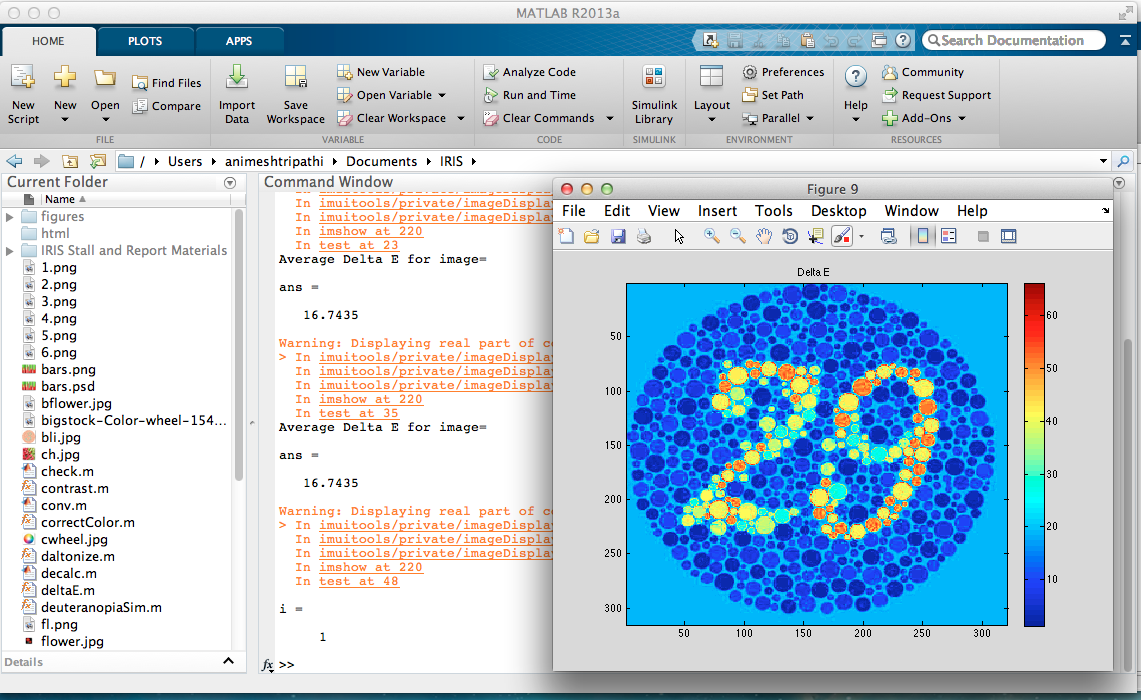Click the Print Figure icon

click(x=645, y=236)
